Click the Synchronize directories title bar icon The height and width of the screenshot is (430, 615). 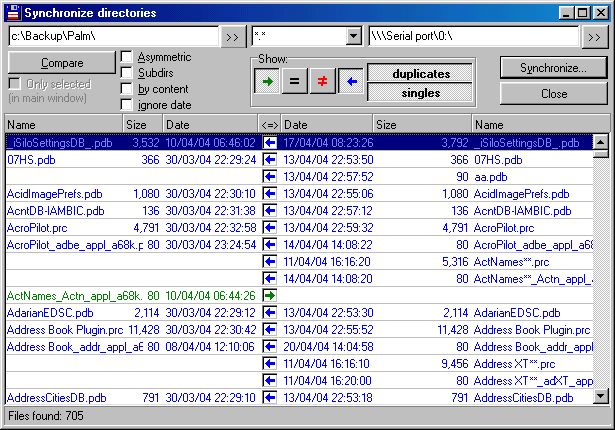click(x=13, y=13)
